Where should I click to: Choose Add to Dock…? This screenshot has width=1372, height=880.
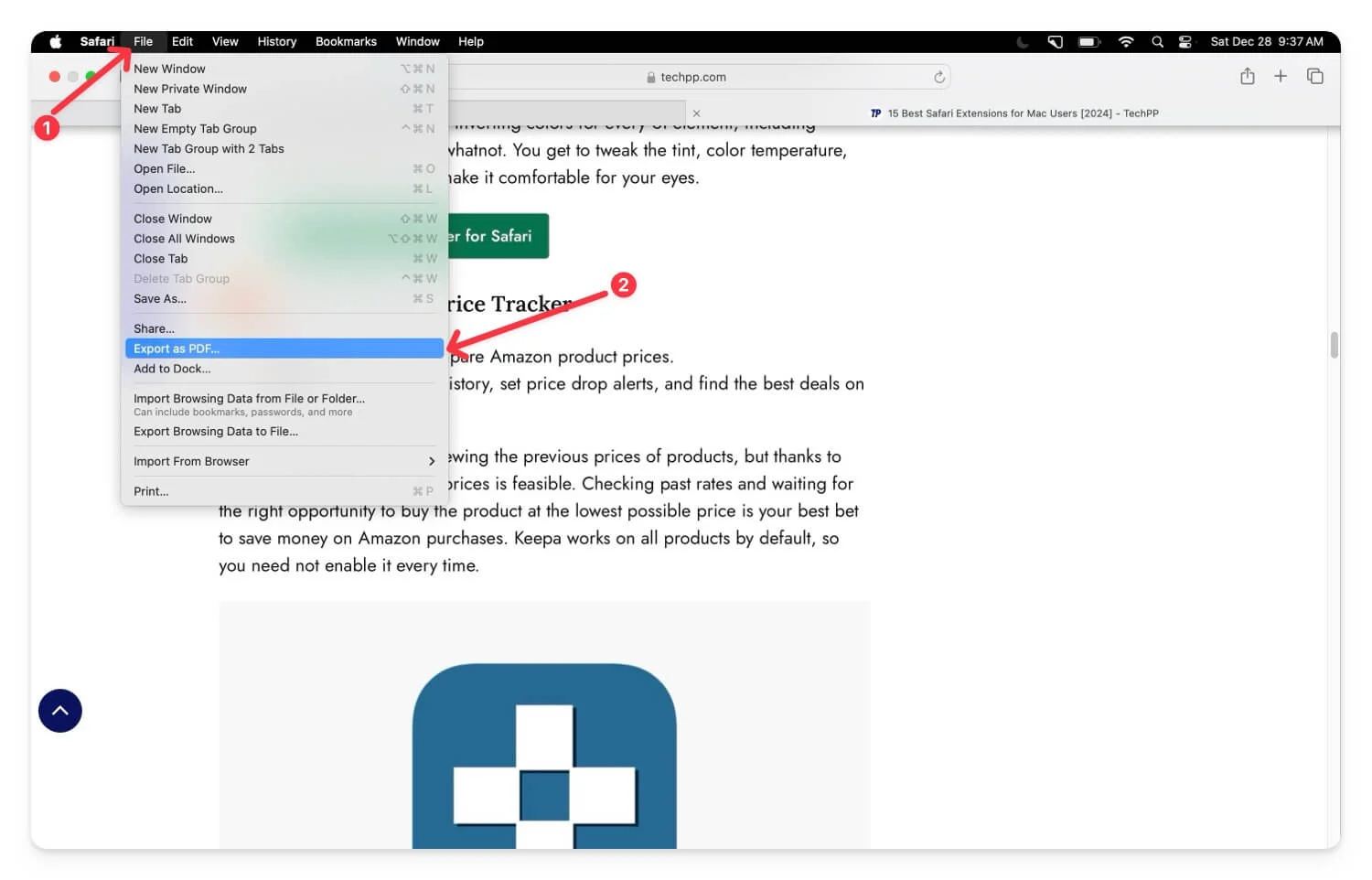[284, 369]
